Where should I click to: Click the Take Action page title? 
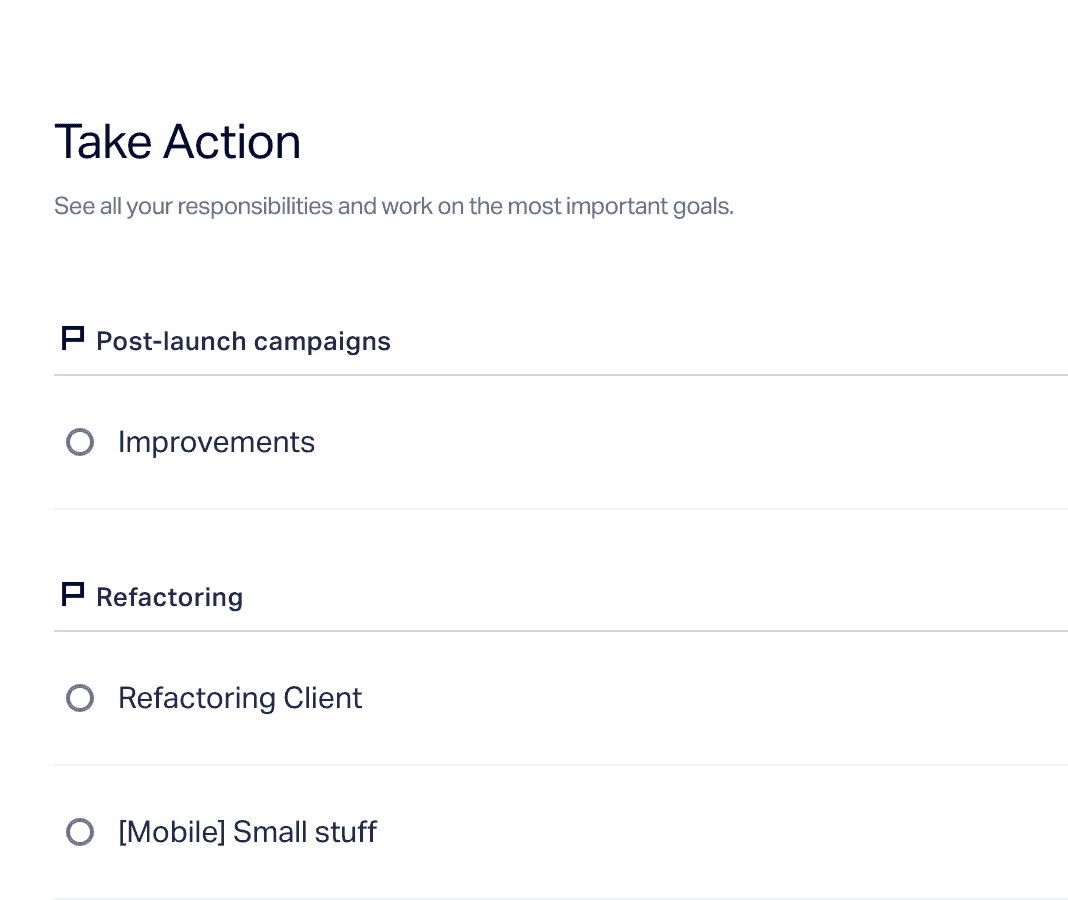coord(178,142)
